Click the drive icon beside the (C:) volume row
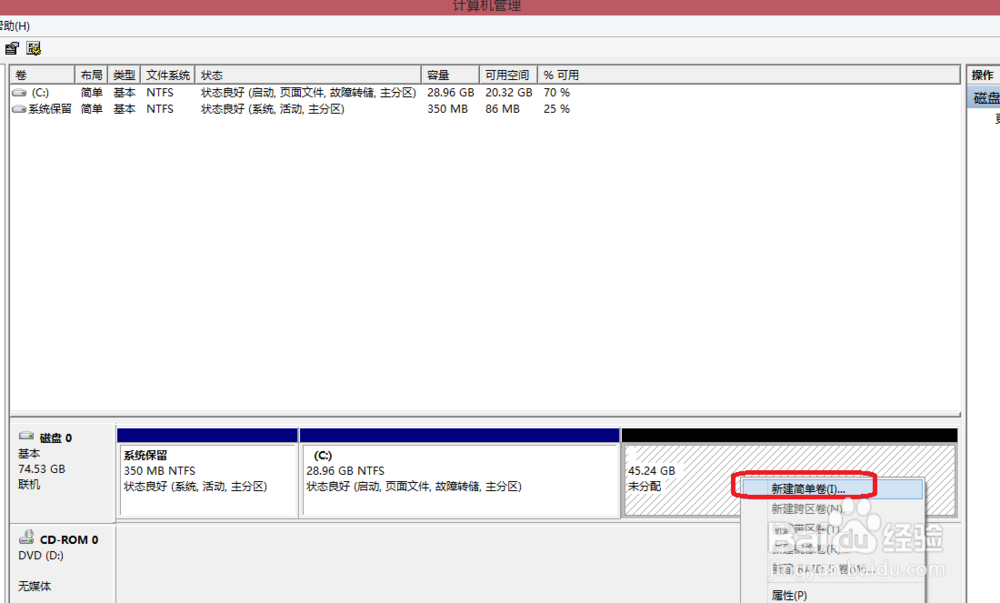Screen dimensions: 1000x603 pos(17,92)
